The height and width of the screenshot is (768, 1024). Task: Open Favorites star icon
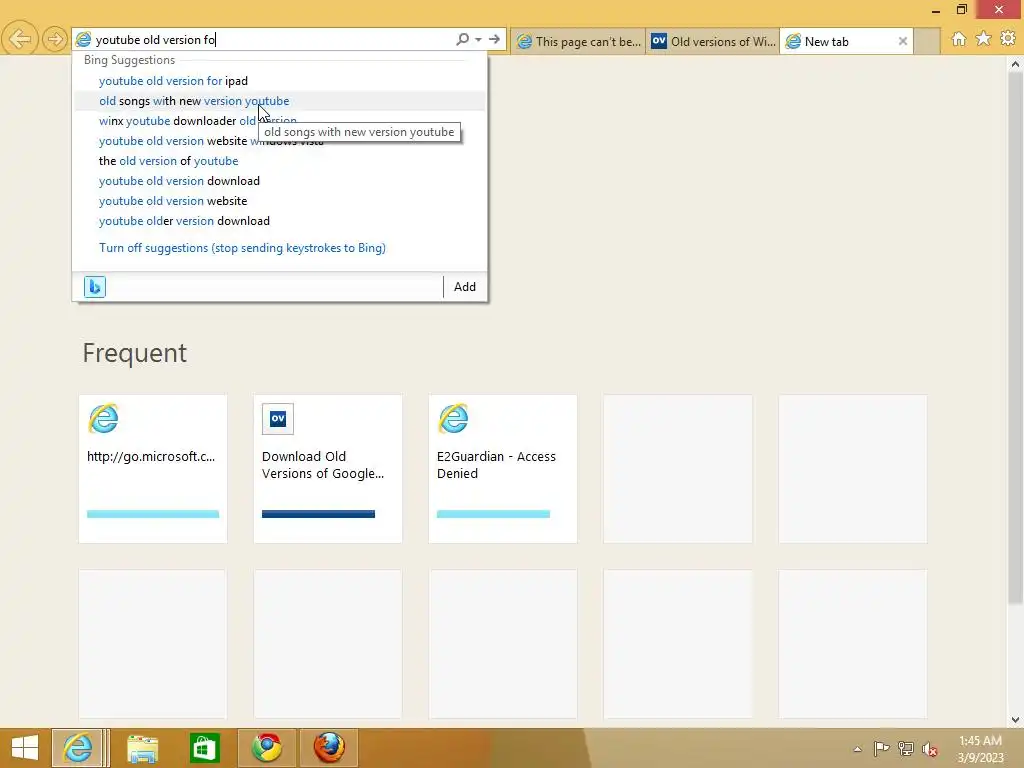click(x=984, y=39)
